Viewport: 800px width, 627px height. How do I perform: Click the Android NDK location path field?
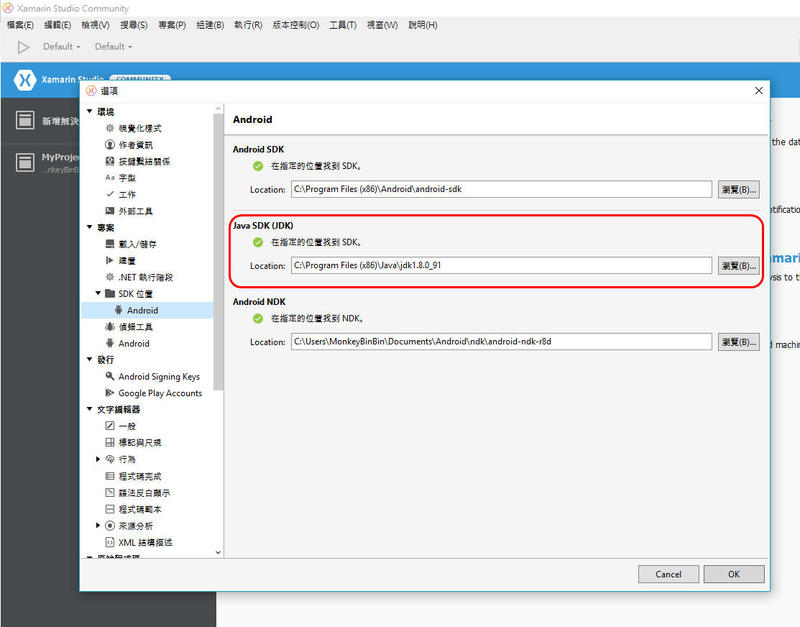pyautogui.click(x=502, y=342)
